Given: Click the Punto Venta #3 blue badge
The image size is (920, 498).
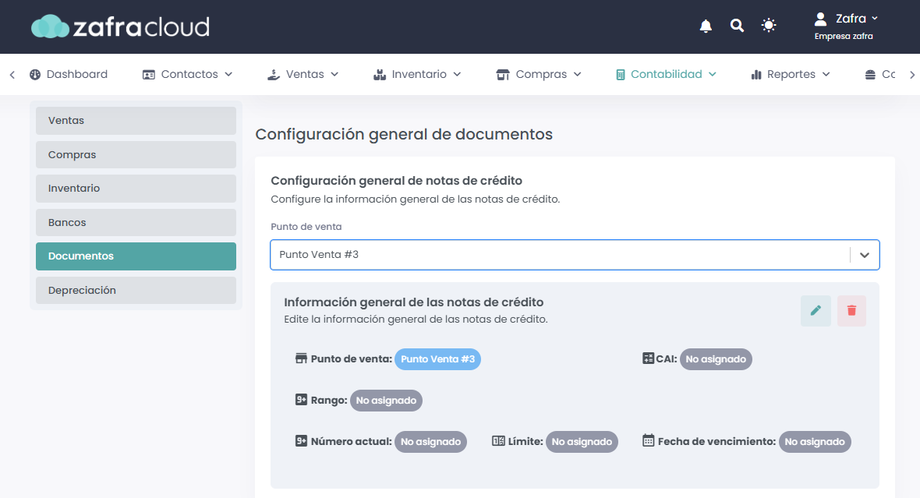Looking at the screenshot, I should 437,359.
